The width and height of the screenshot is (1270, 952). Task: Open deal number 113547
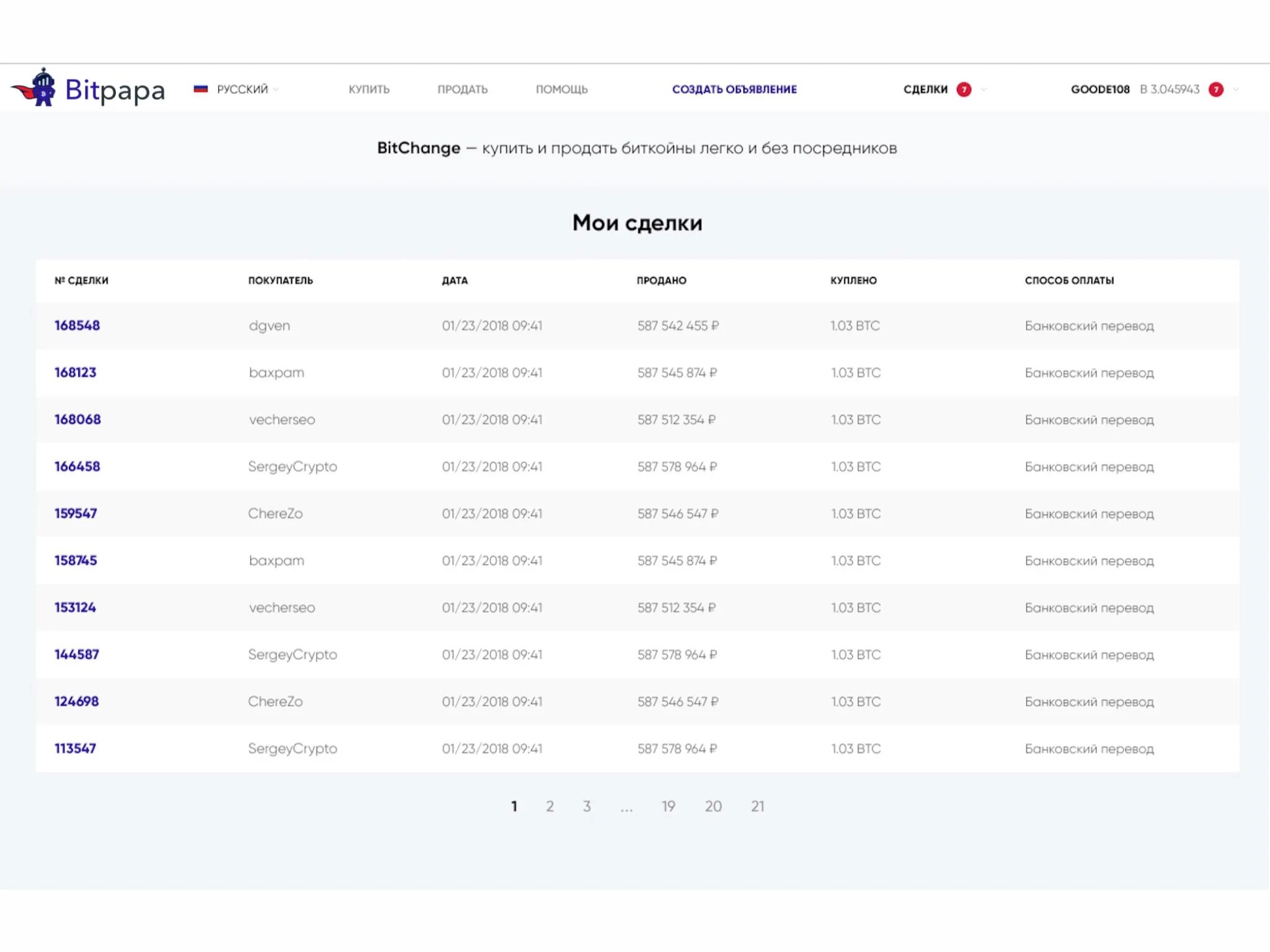75,749
